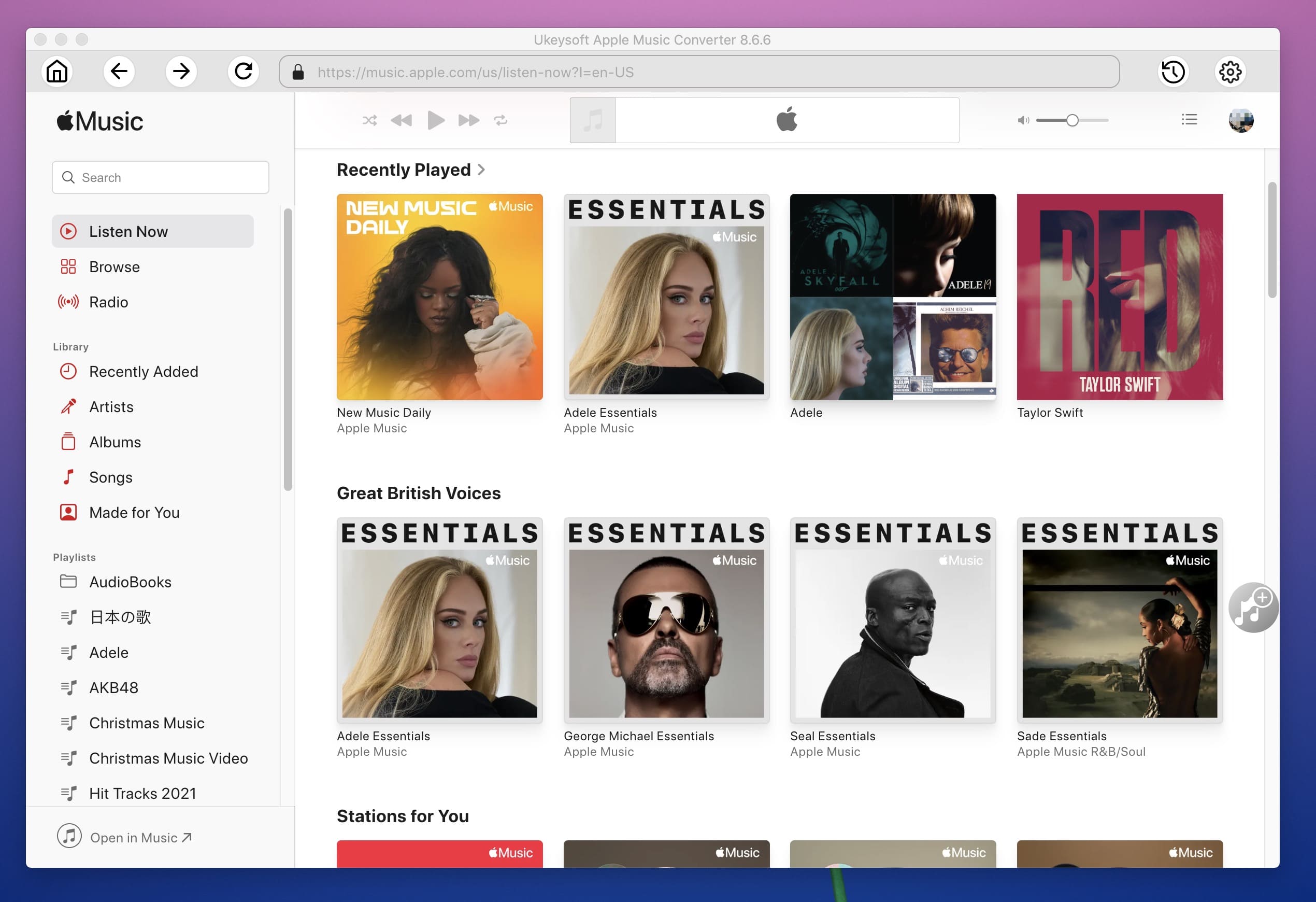Screen dimensions: 1316x902
Task: Click the shuffle playback icon
Action: coord(370,120)
